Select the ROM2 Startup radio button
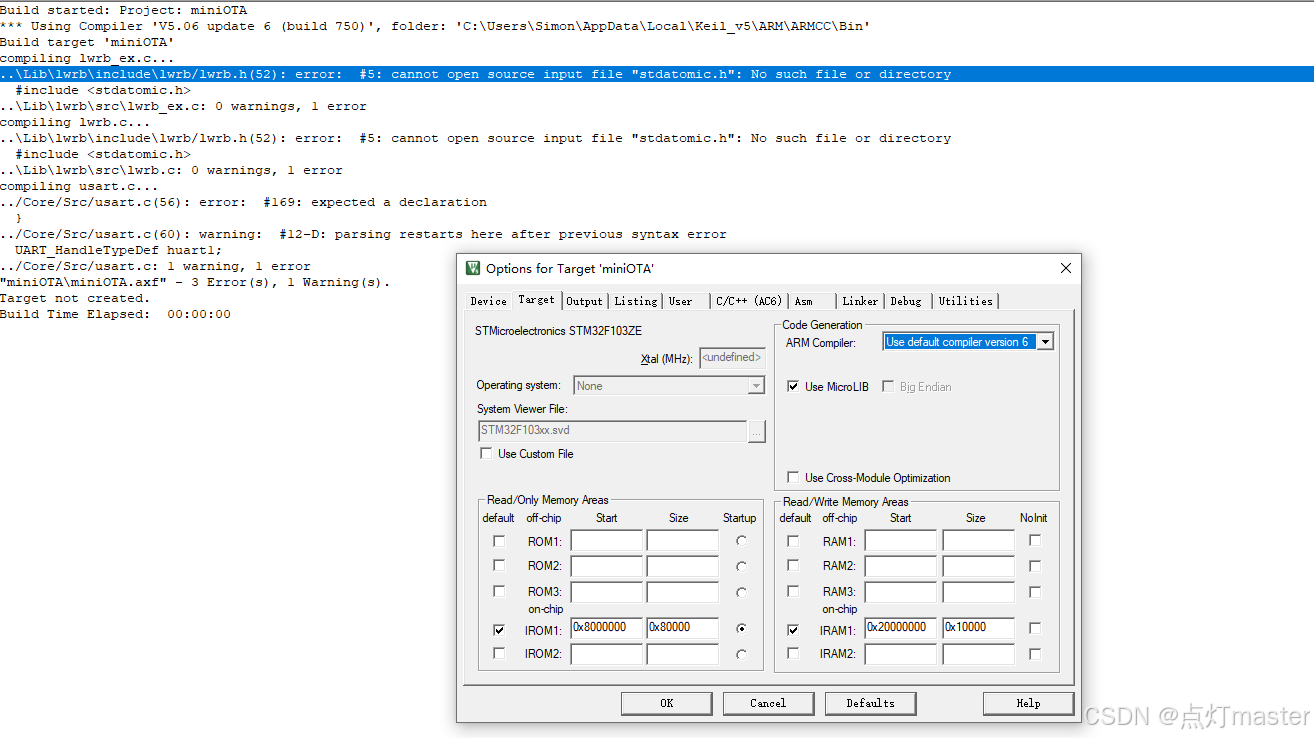The height and width of the screenshot is (738, 1314). [741, 566]
